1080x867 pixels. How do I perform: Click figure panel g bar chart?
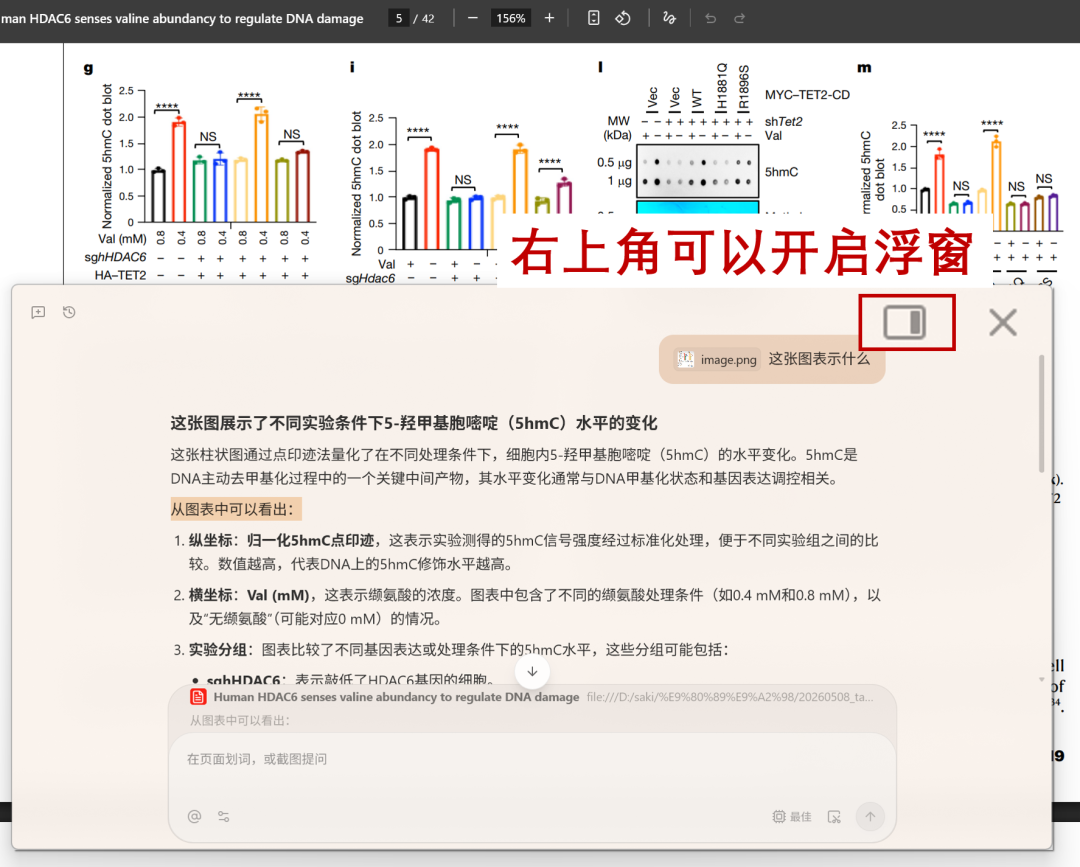[x=207, y=180]
